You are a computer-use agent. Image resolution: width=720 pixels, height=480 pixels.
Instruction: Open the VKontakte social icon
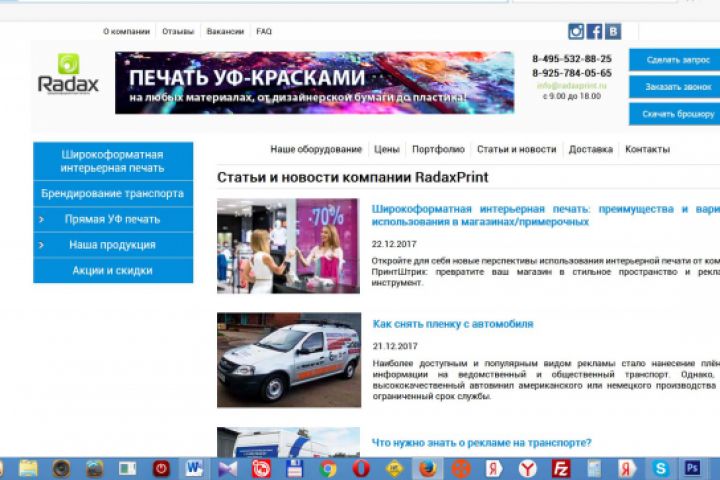click(x=613, y=31)
